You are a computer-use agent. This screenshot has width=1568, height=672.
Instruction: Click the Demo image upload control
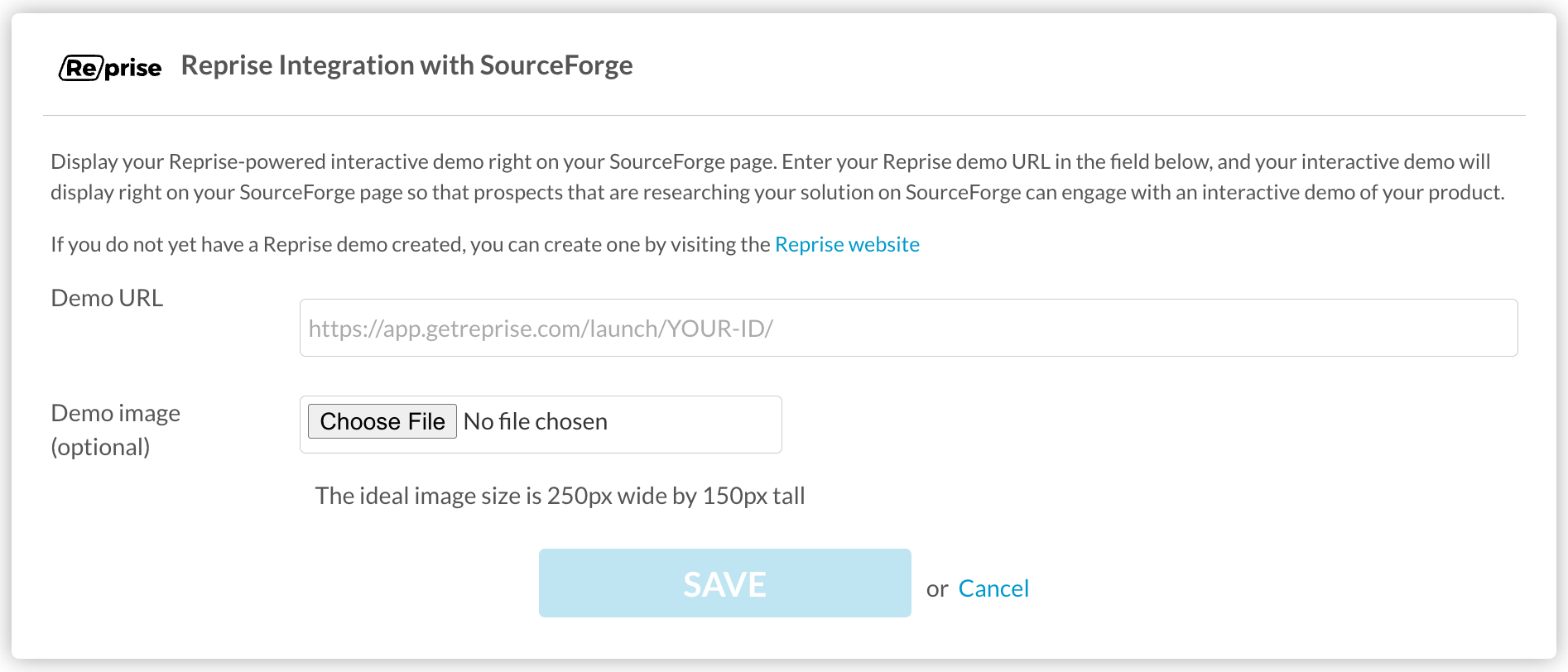(x=541, y=423)
